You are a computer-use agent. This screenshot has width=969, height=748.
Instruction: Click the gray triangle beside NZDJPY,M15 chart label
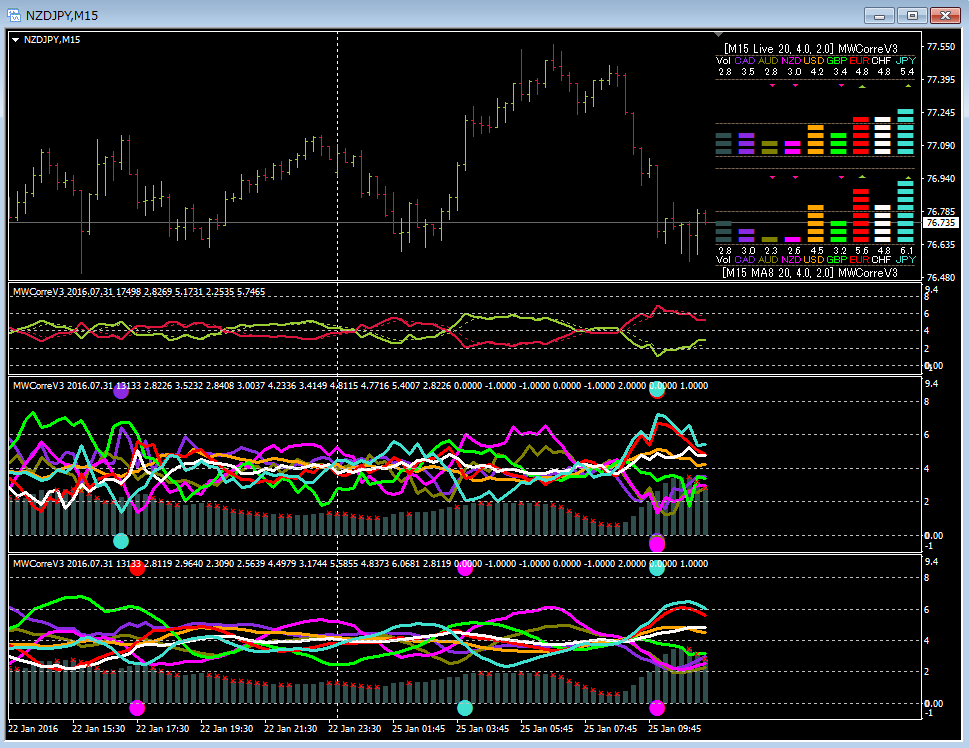[16, 39]
